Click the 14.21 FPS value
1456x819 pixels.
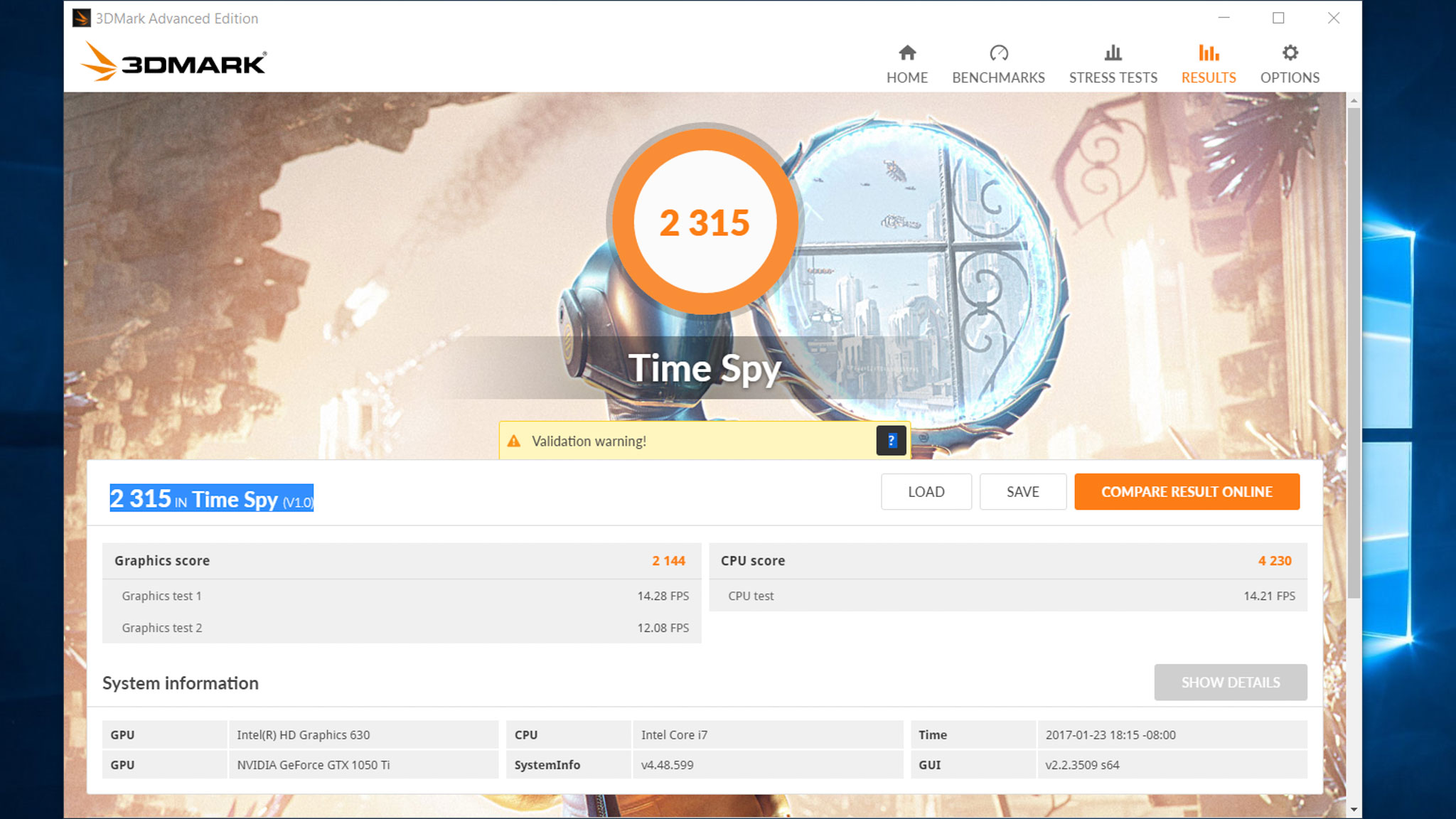(1269, 596)
